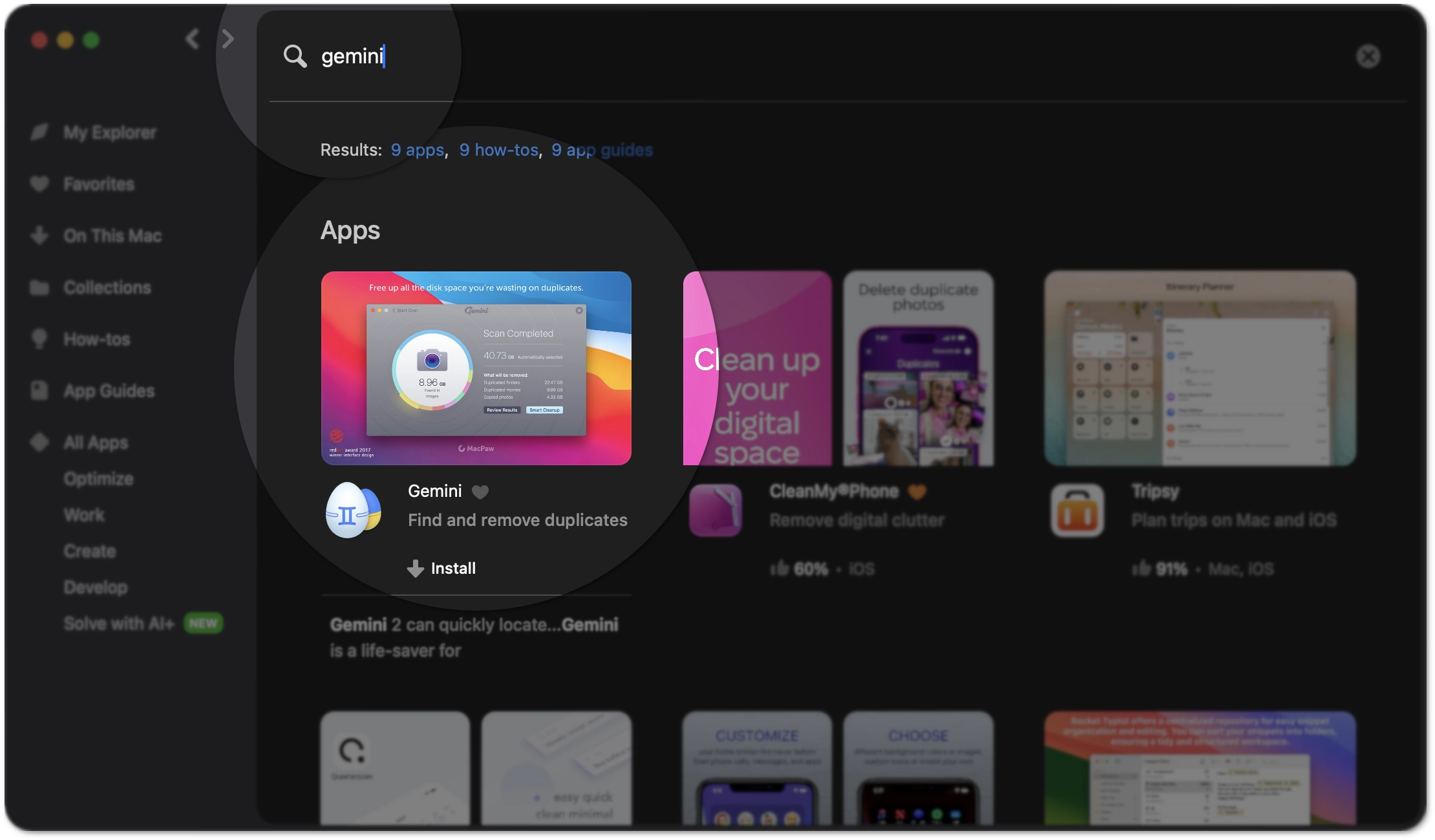Image resolution: width=1435 pixels, height=840 pixels.
Task: Click the Tripsy app icon
Action: (1078, 510)
